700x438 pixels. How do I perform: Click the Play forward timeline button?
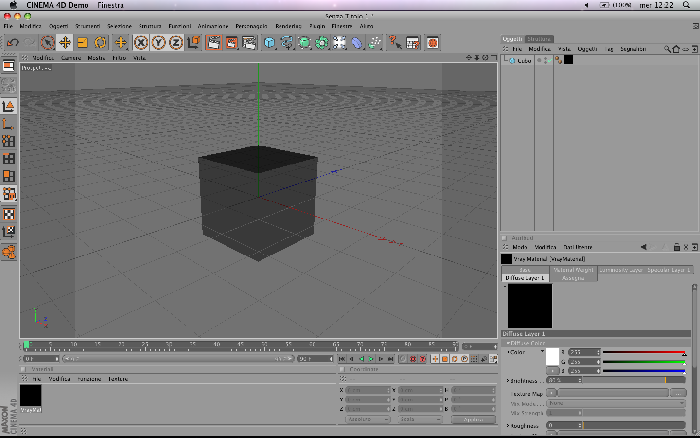371,359
